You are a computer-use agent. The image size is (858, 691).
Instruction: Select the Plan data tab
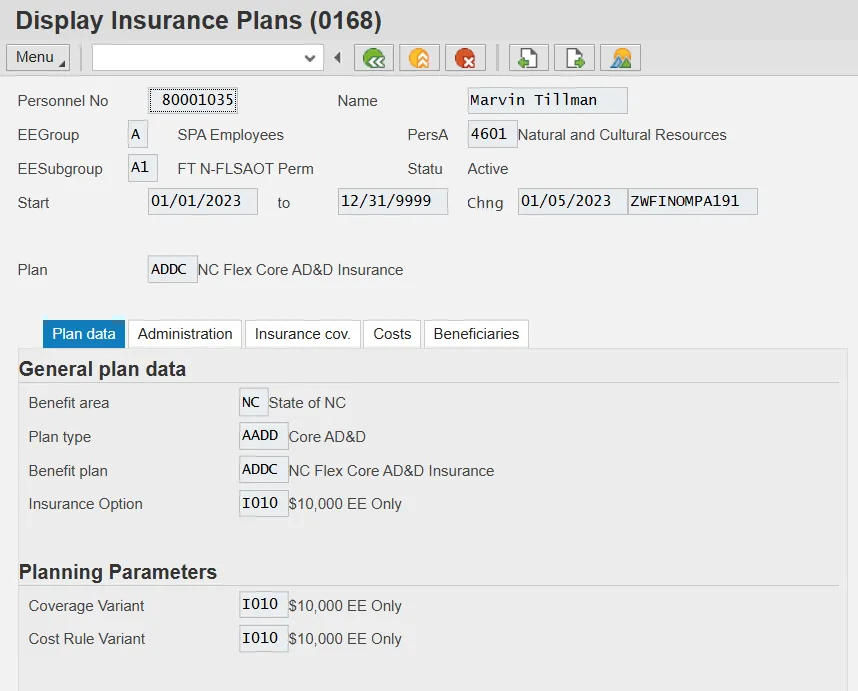tap(84, 334)
